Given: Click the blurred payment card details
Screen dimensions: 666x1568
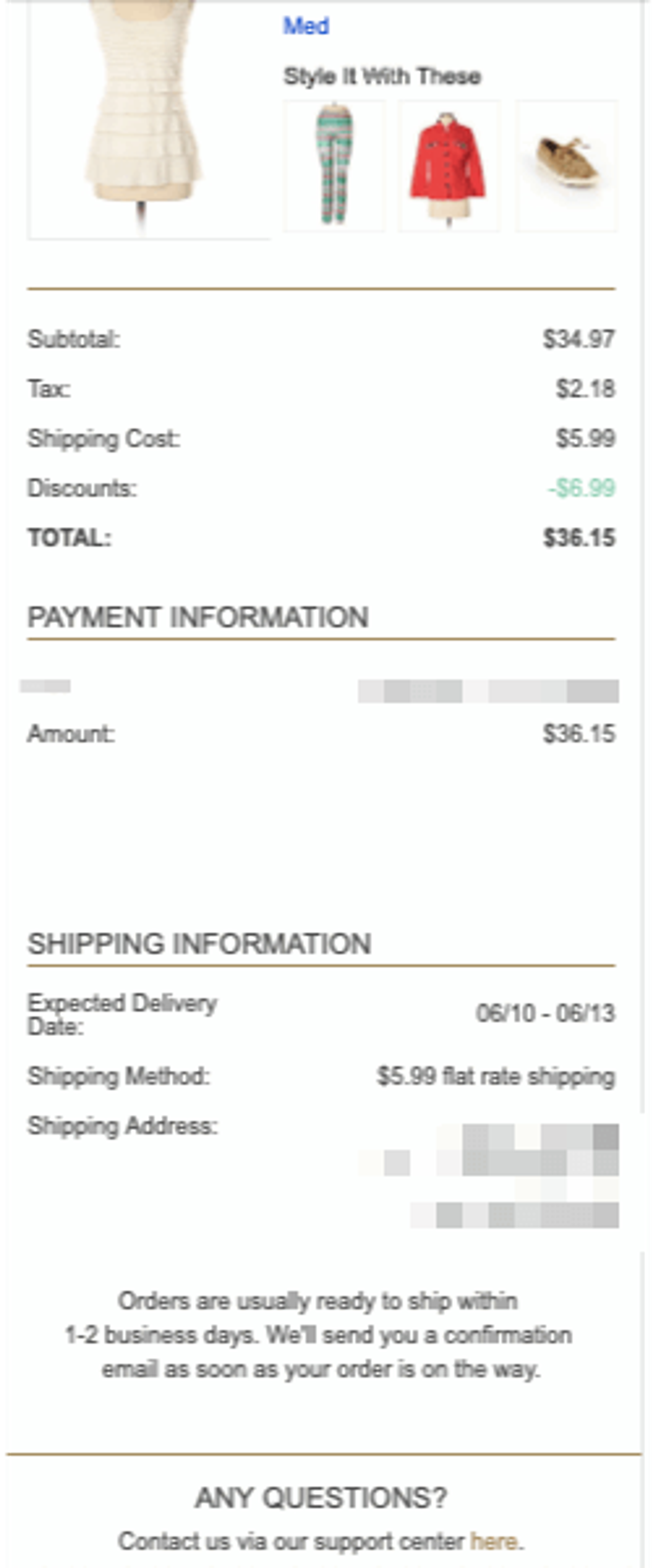Looking at the screenshot, I should coord(488,691).
